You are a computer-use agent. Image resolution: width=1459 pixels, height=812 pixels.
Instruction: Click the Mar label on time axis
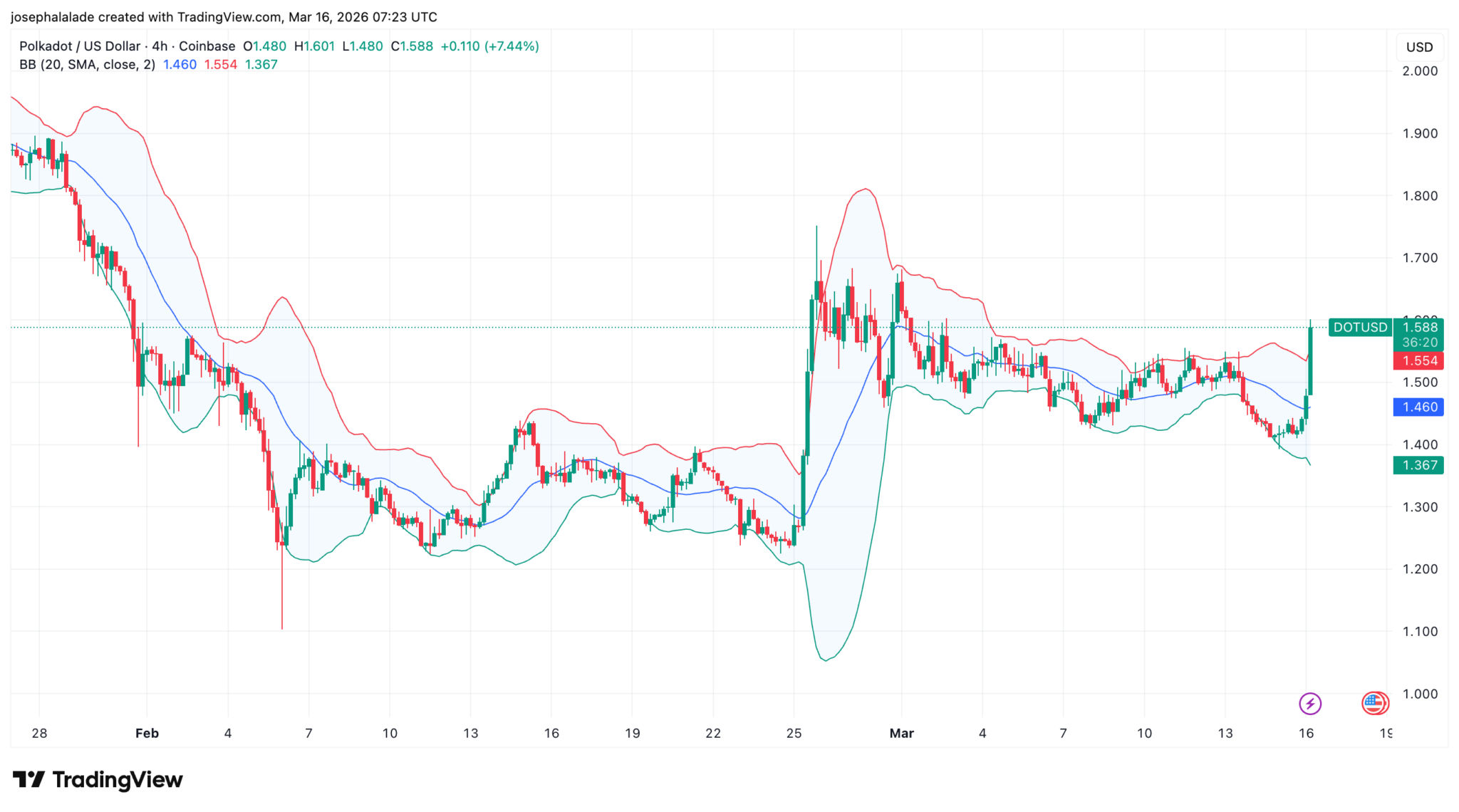[901, 733]
